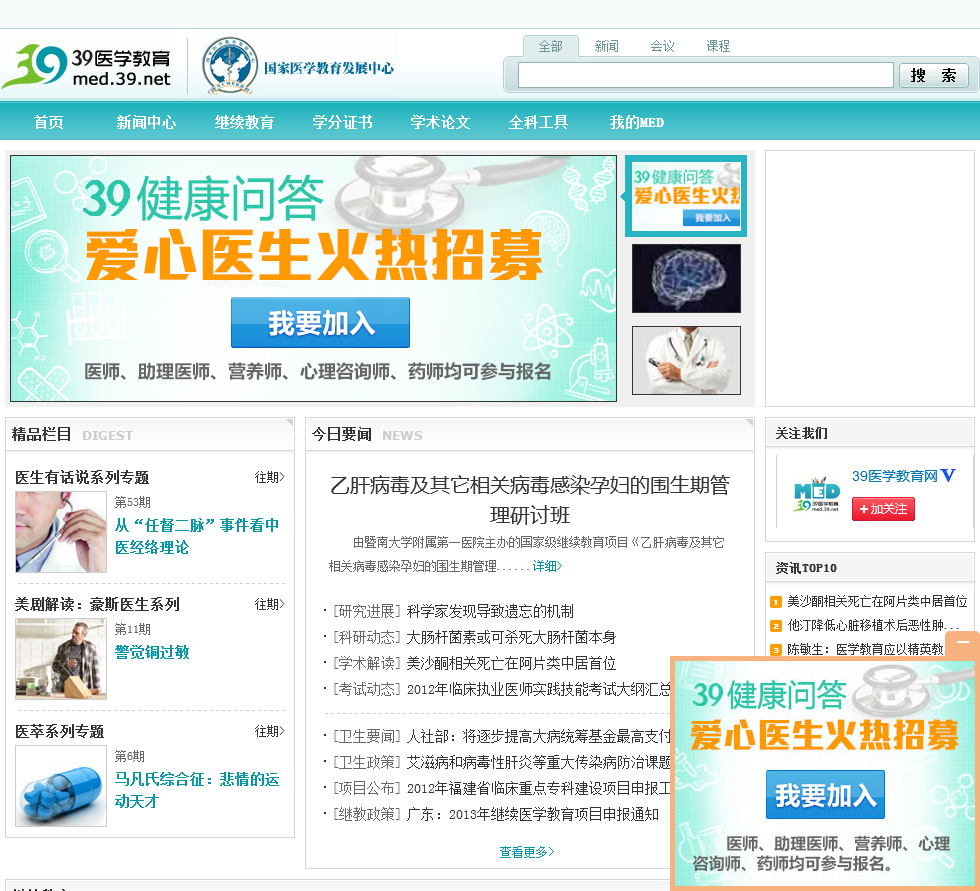Select the 全部 search tab

(551, 46)
